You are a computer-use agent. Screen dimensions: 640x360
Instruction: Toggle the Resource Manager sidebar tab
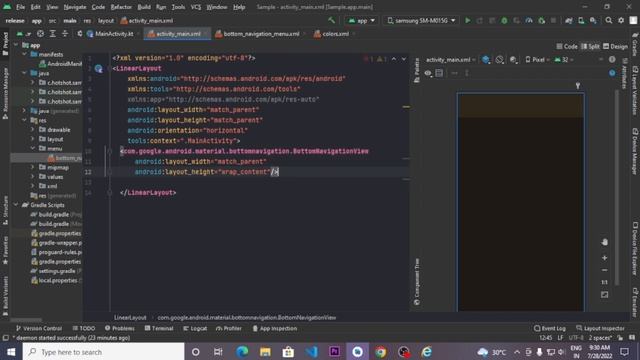[5, 93]
